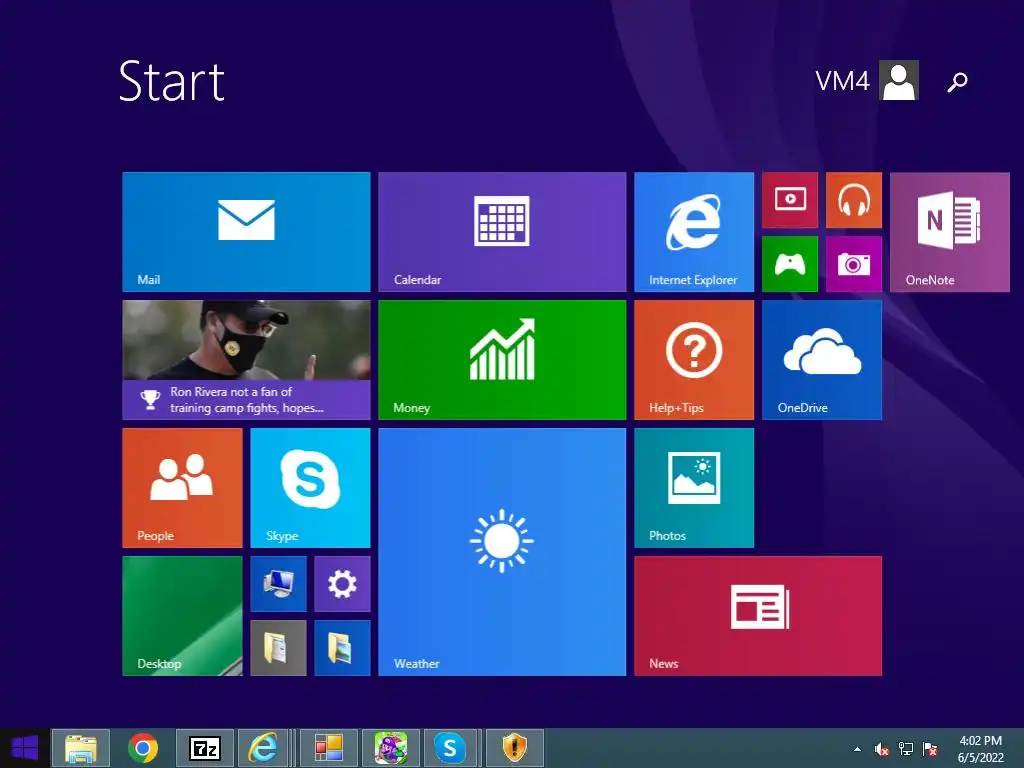Launch the OneNote tile
Viewport: 1024px width, 768px height.
point(950,232)
